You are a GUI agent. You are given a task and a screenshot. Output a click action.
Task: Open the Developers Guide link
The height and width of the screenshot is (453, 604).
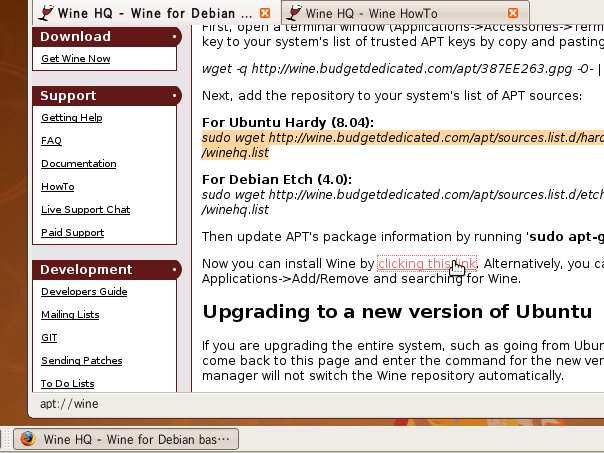[84, 292]
